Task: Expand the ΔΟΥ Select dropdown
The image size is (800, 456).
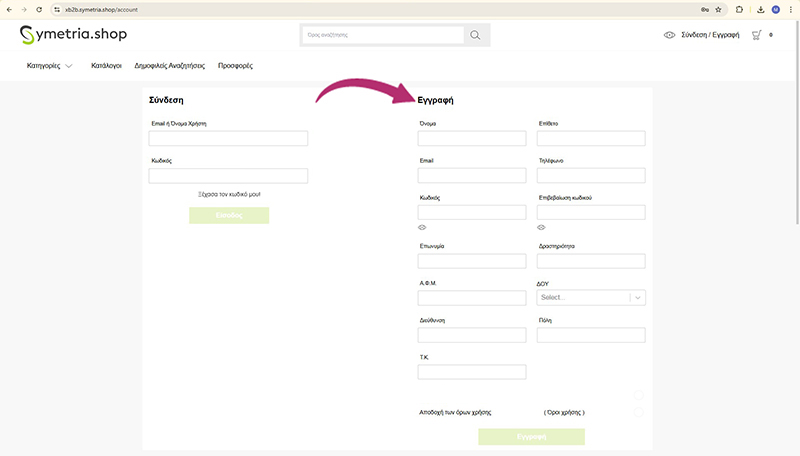Action: tap(638, 297)
